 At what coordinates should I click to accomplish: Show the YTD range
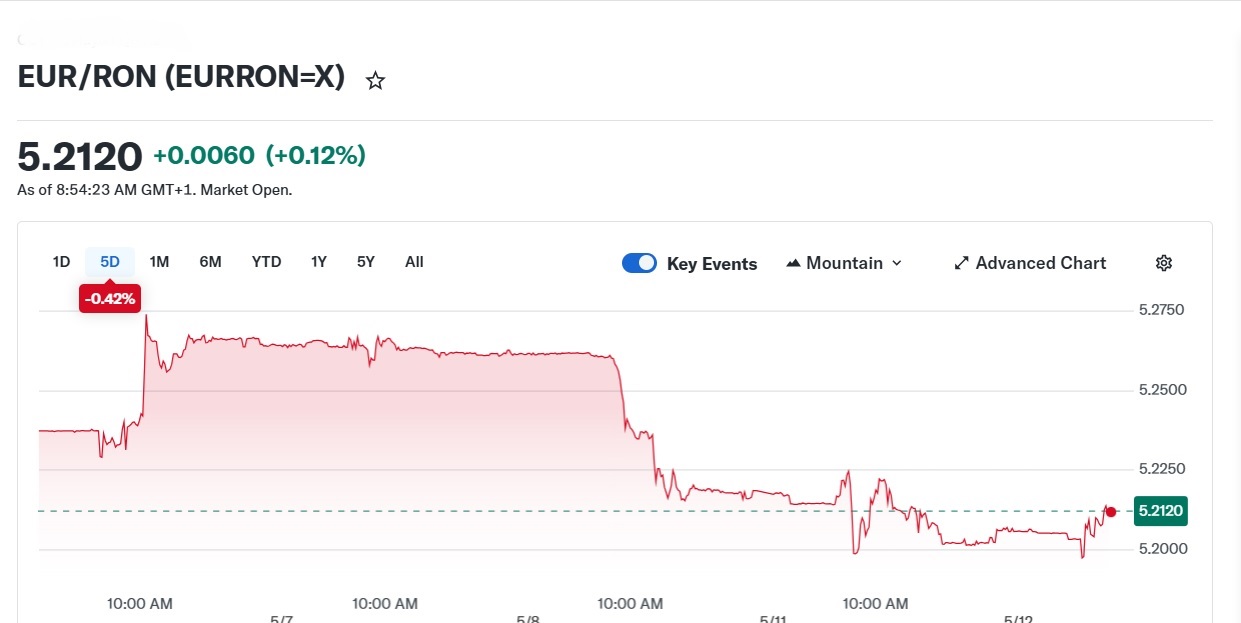[x=266, y=262]
